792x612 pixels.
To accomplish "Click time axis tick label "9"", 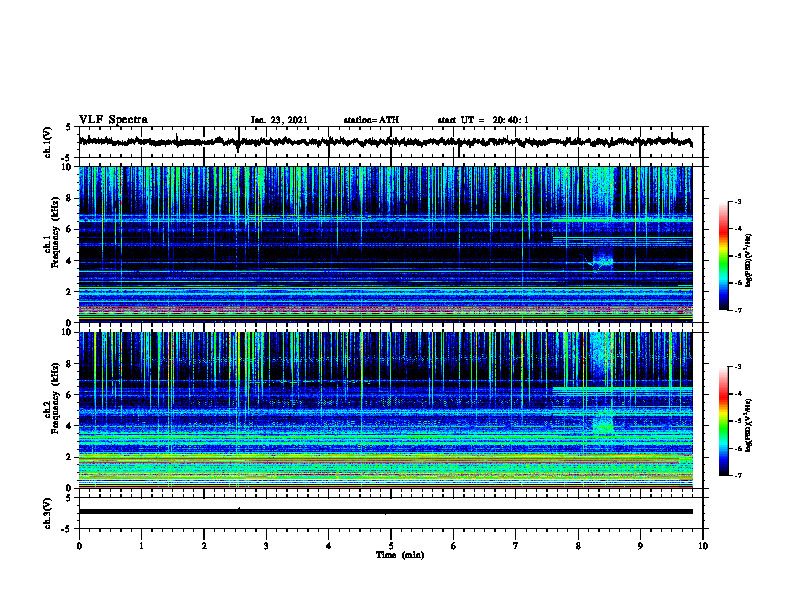I will [640, 546].
